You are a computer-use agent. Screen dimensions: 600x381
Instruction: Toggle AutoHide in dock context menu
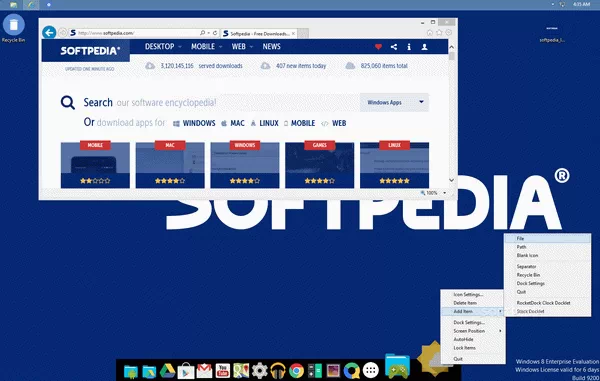pyautogui.click(x=473, y=339)
